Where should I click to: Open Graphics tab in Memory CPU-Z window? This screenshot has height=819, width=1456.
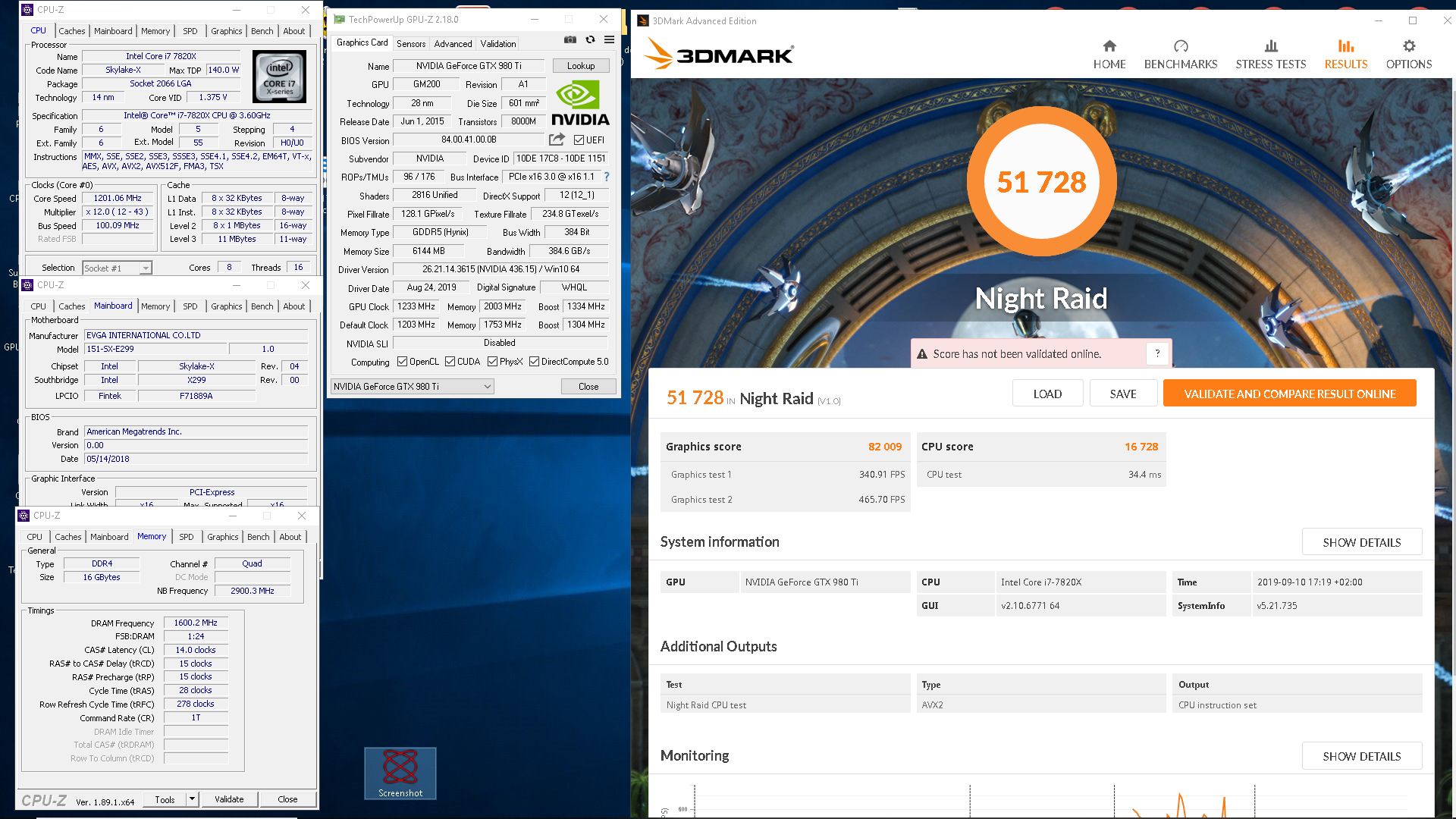click(x=223, y=537)
